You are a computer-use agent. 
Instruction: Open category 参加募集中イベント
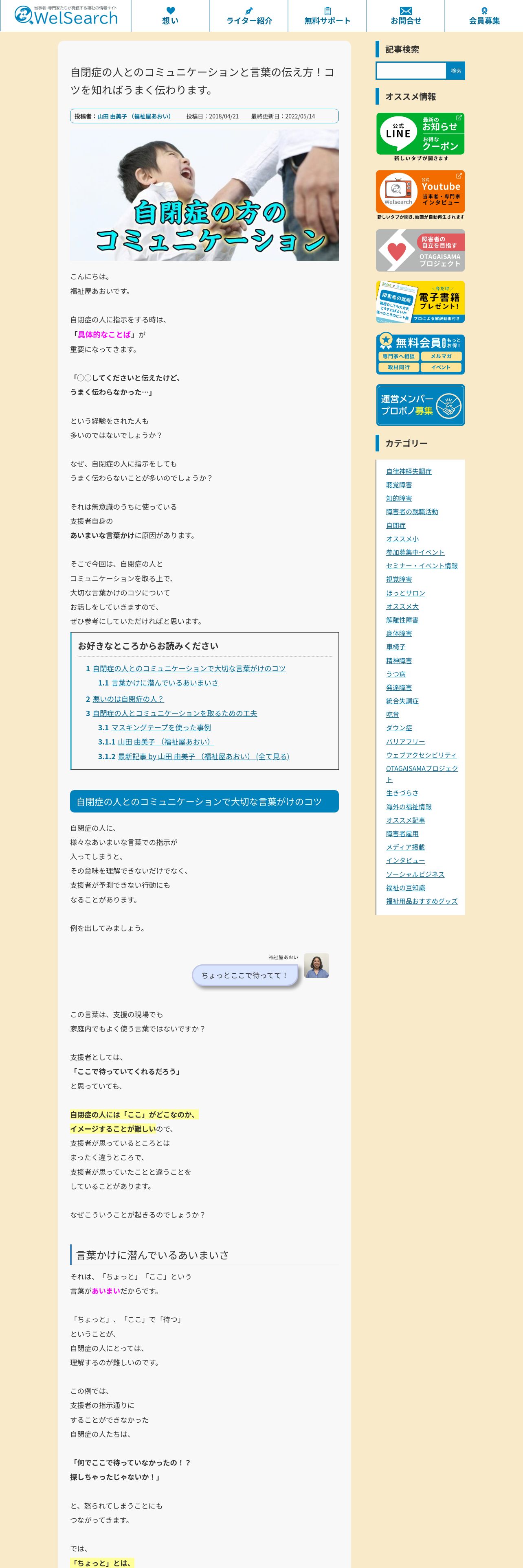click(x=415, y=552)
